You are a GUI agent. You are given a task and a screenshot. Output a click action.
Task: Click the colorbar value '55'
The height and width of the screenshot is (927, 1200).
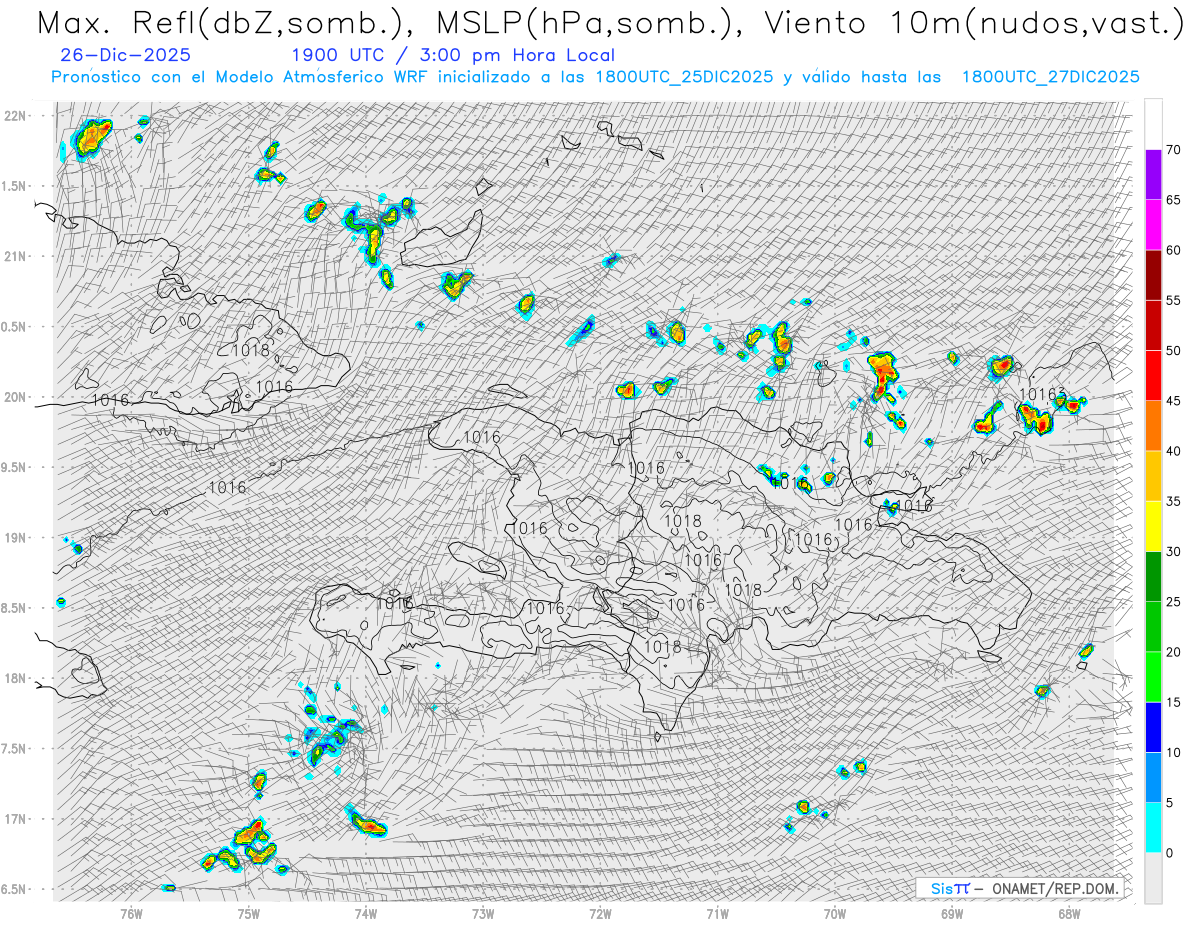[x=1174, y=300]
